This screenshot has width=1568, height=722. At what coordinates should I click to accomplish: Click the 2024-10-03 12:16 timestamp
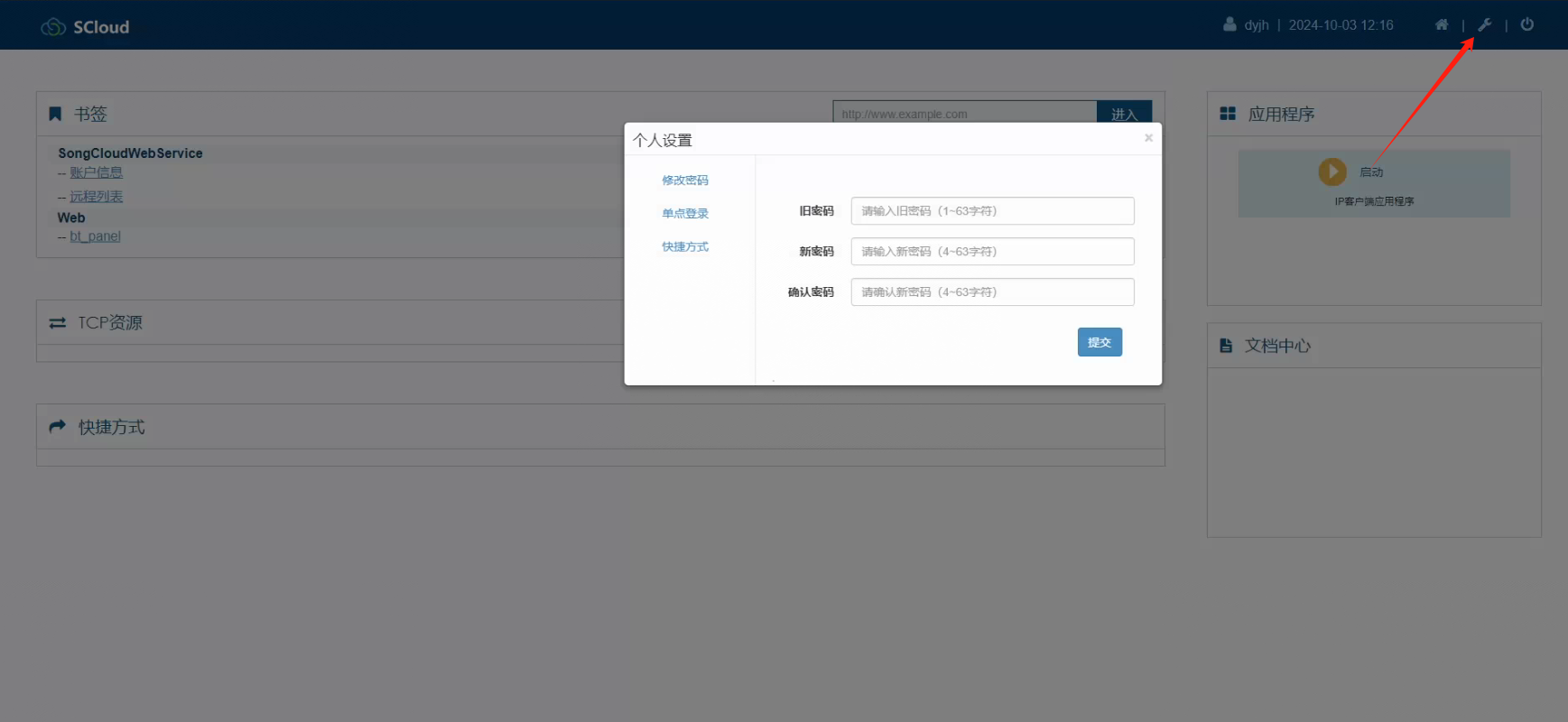click(1341, 25)
